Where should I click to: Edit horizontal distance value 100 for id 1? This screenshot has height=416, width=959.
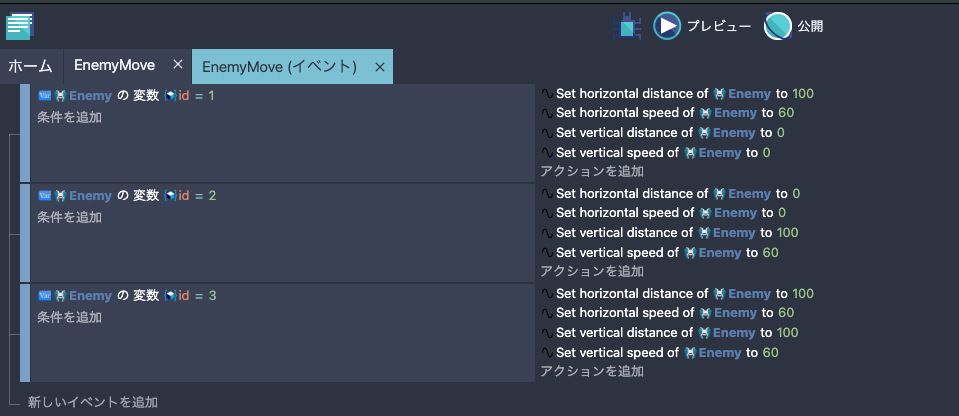803,94
